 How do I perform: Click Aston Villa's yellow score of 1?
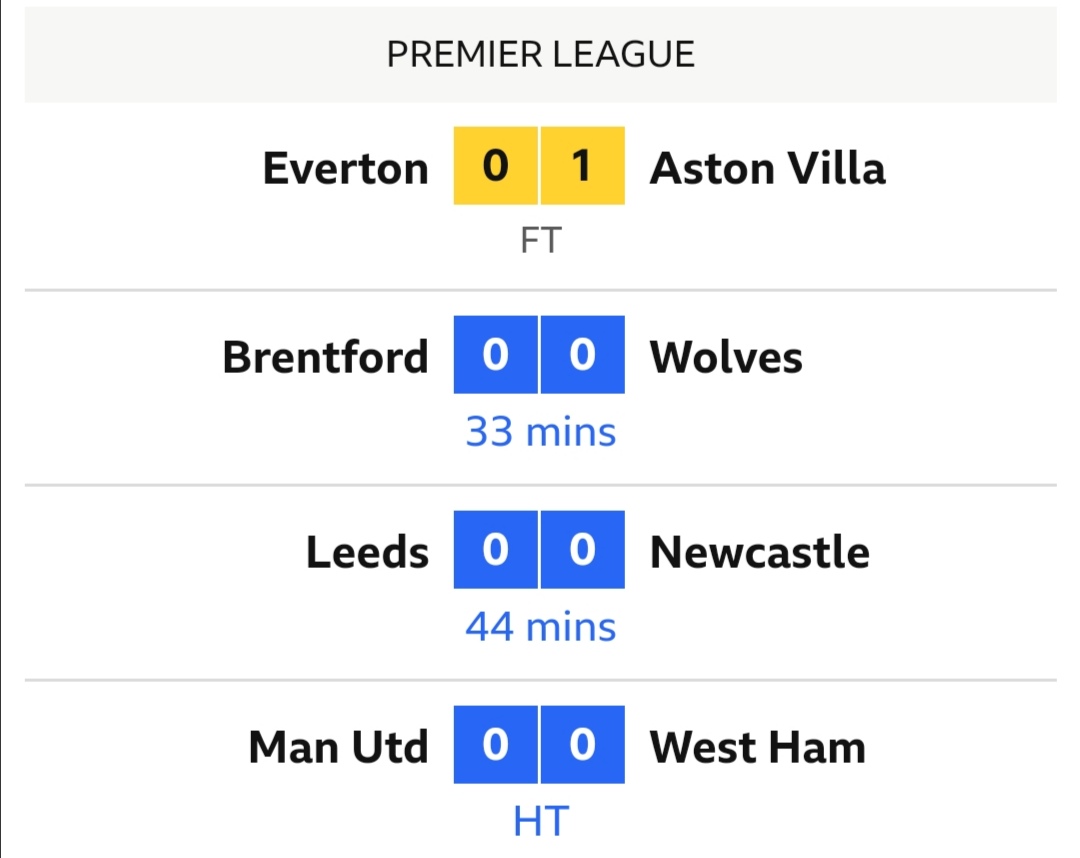click(x=583, y=166)
